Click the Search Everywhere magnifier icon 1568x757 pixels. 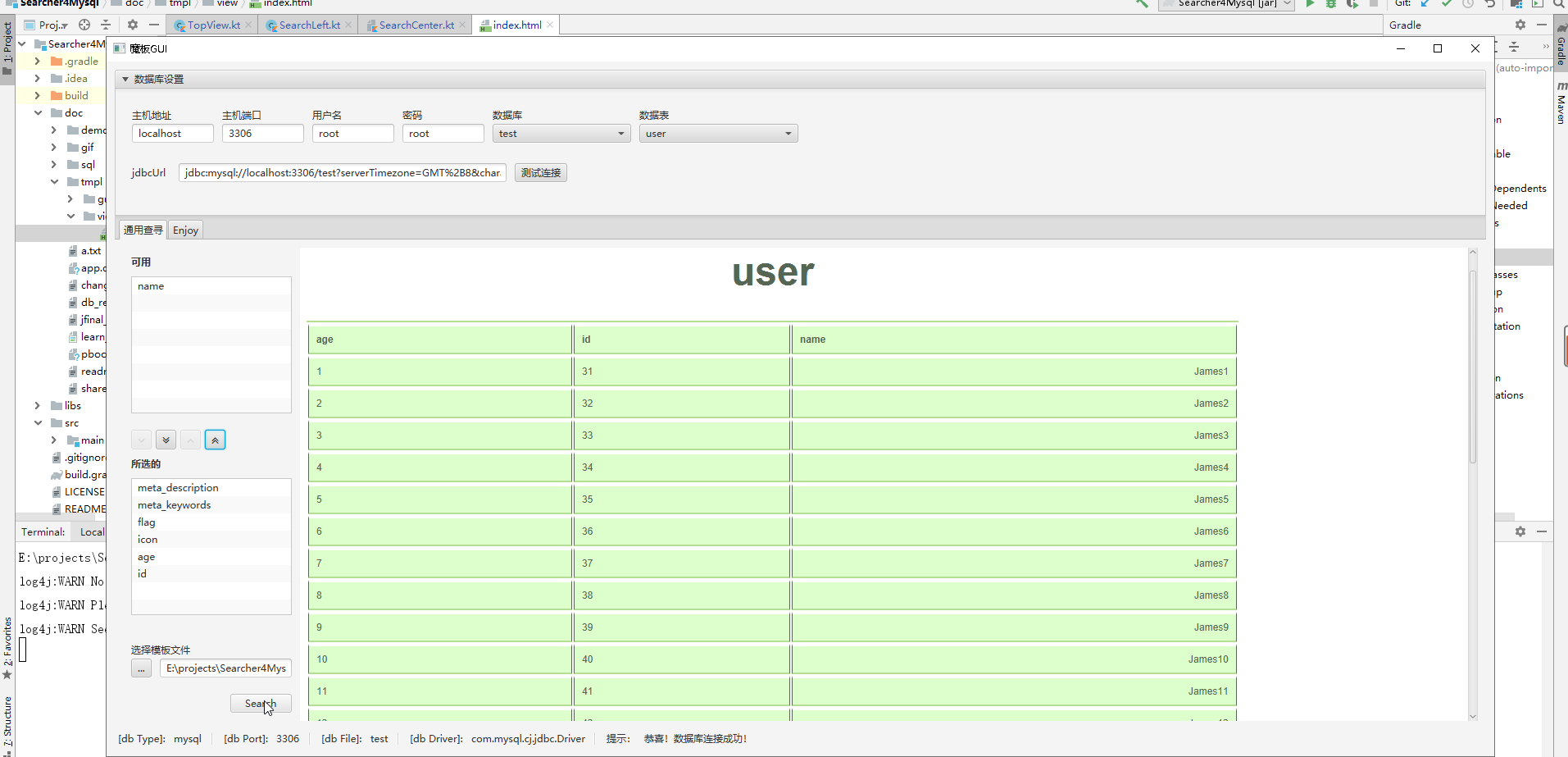[1559, 3]
